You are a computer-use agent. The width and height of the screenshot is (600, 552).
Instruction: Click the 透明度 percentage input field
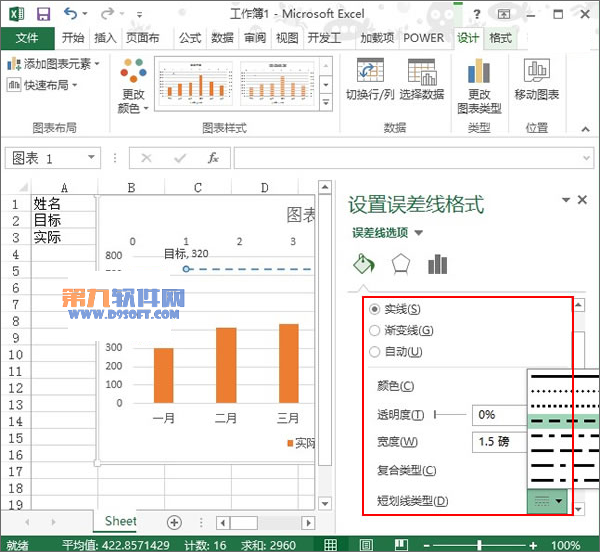pos(499,415)
